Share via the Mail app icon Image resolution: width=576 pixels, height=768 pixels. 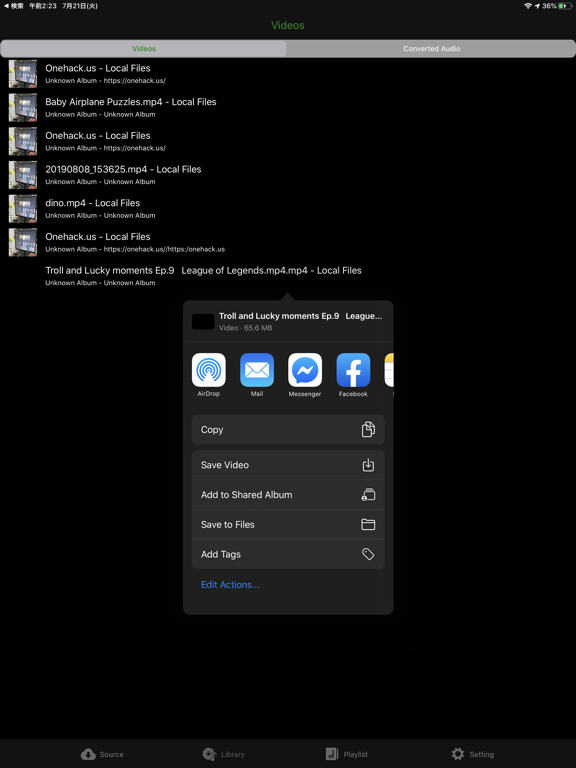pyautogui.click(x=257, y=370)
